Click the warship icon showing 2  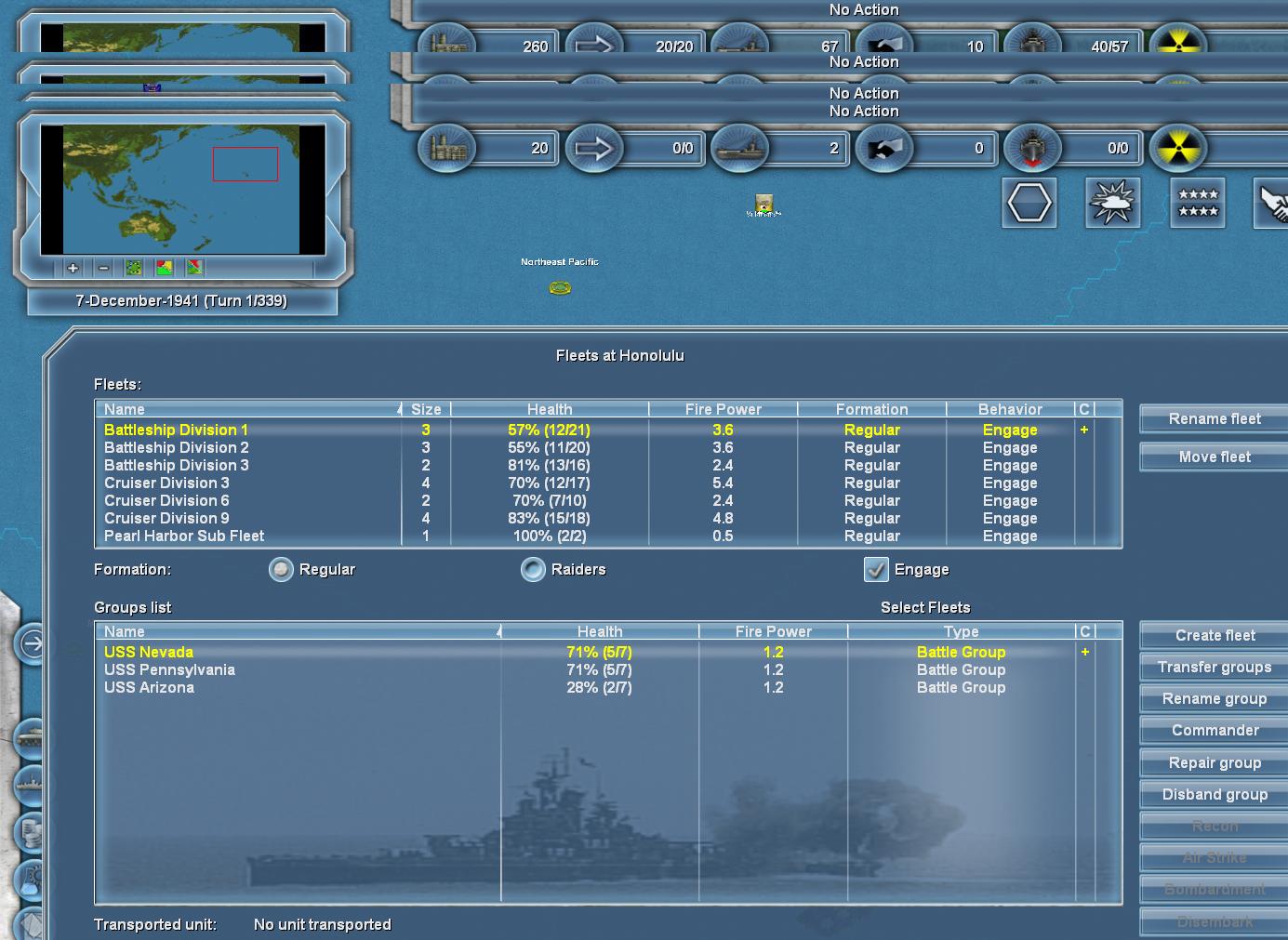tap(739, 149)
